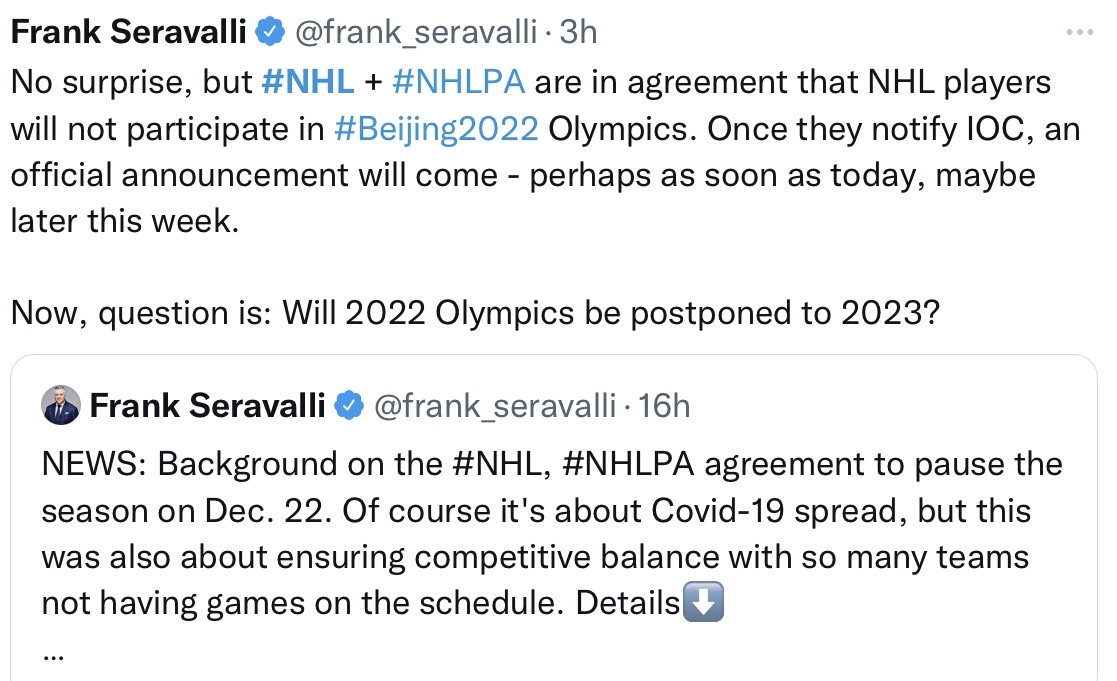Click the 2022 Olympics postponed question text
The height and width of the screenshot is (681, 1117).
(475, 313)
